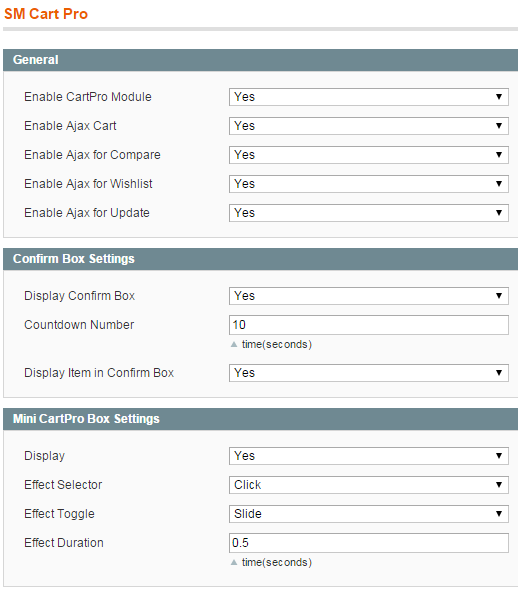The image size is (518, 590).
Task: Expand the Effect Selector dropdown showing Click
Action: [369, 485]
